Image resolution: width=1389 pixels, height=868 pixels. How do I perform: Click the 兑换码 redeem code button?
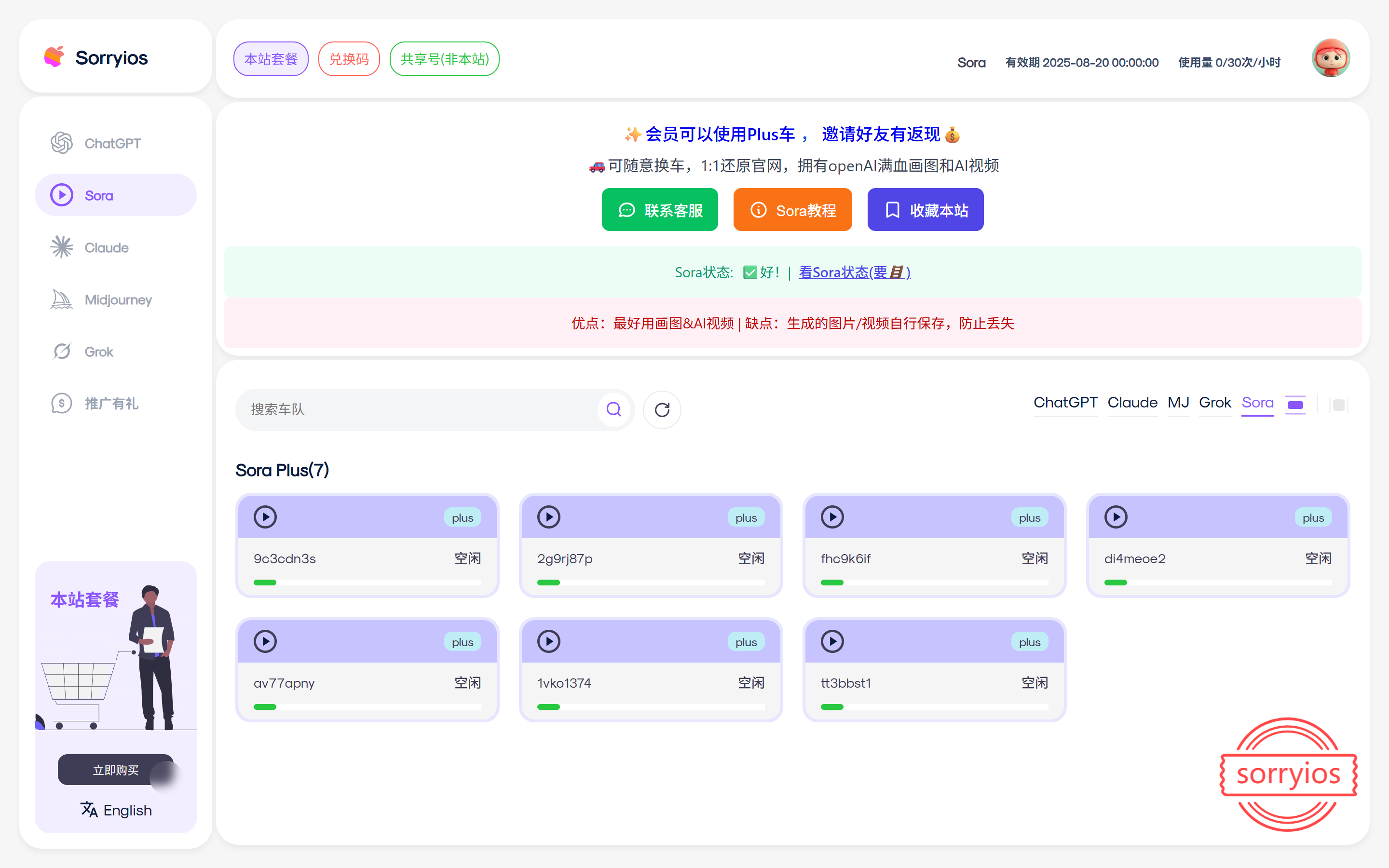pyautogui.click(x=349, y=58)
